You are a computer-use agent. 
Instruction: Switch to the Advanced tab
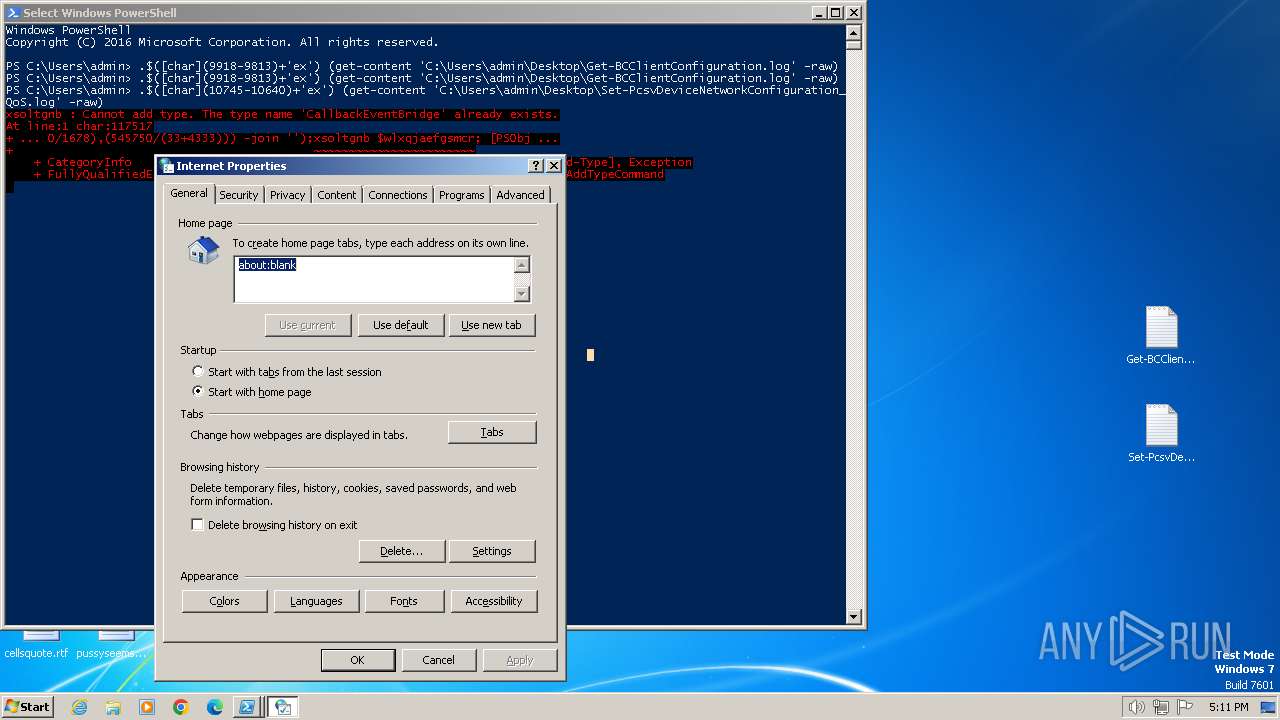[520, 195]
